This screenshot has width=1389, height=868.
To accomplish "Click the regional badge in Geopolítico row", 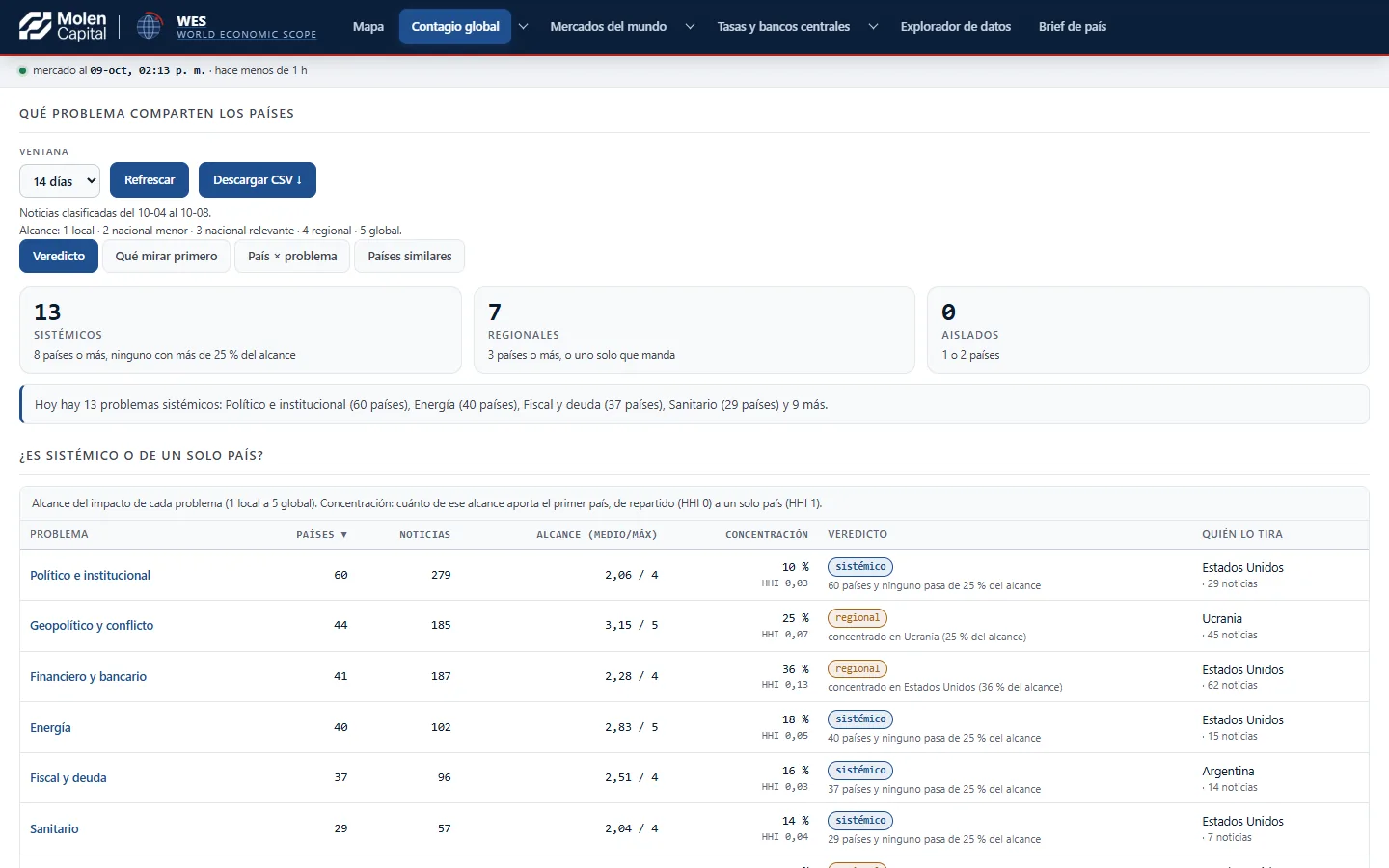I will pos(858,618).
